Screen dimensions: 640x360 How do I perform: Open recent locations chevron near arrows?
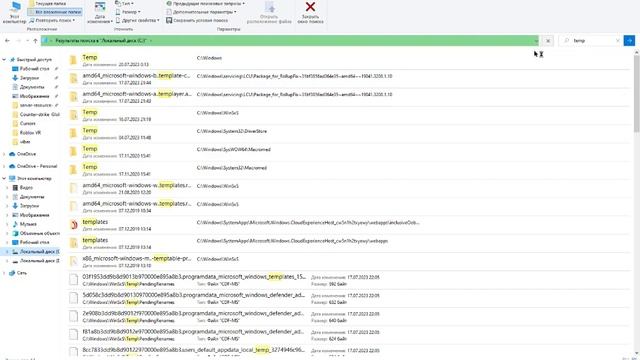(27, 40)
